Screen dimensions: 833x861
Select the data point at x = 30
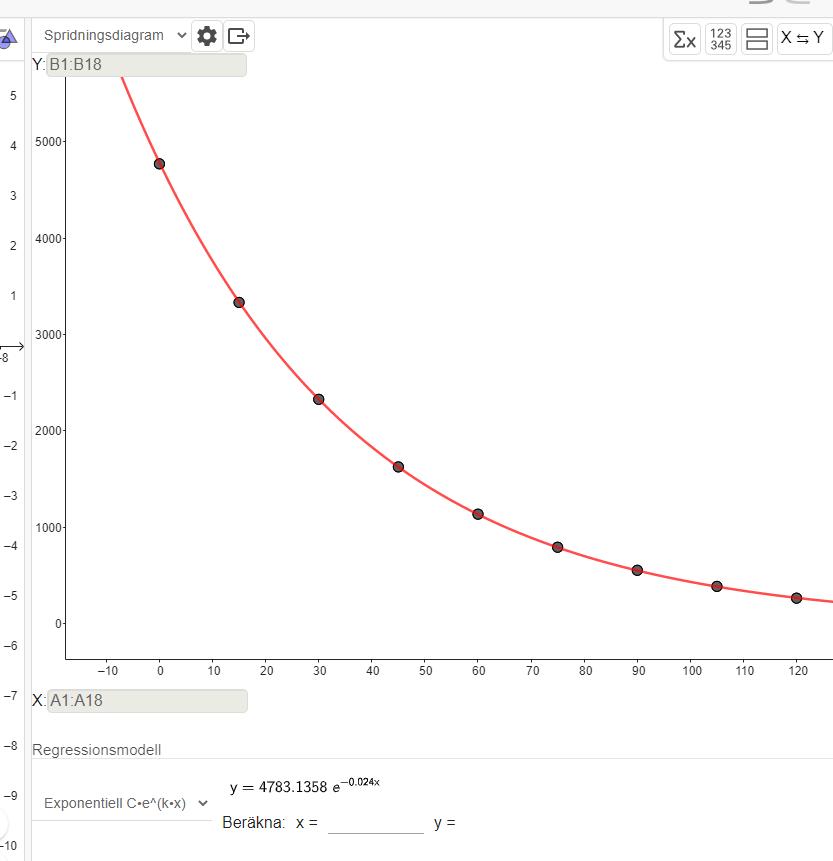point(319,399)
